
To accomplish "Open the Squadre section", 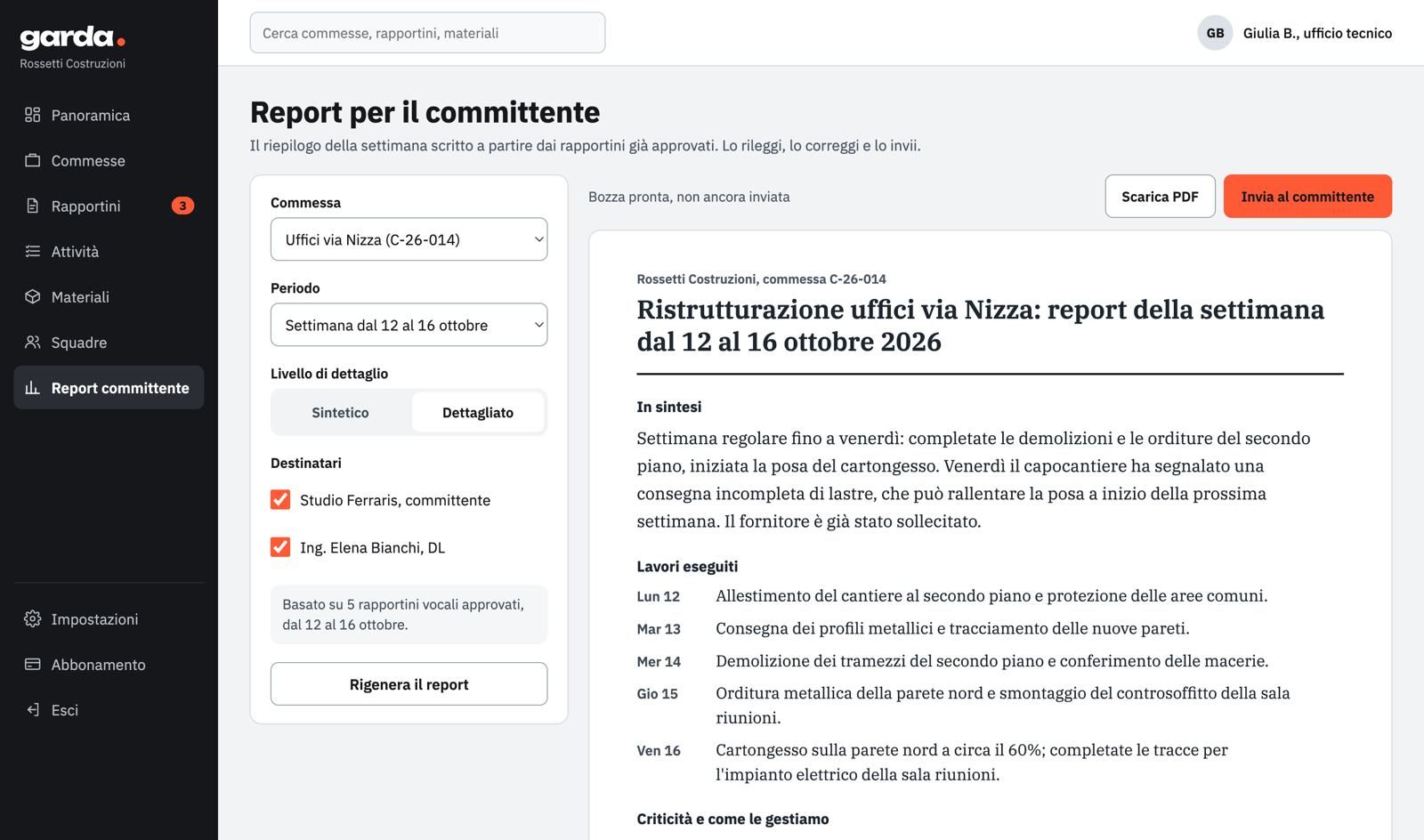I will click(109, 342).
